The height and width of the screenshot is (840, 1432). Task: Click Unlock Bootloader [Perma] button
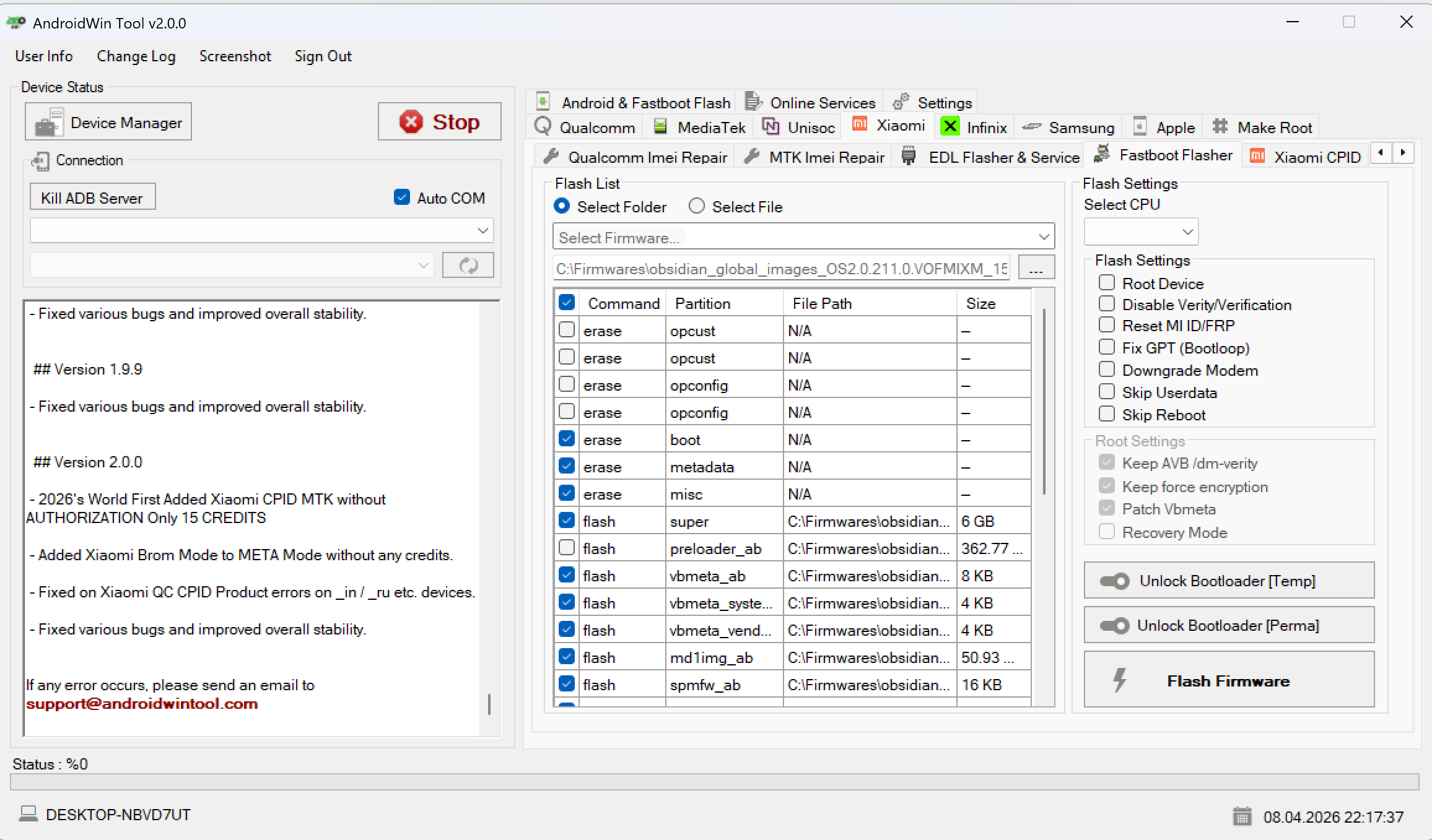(x=1228, y=625)
